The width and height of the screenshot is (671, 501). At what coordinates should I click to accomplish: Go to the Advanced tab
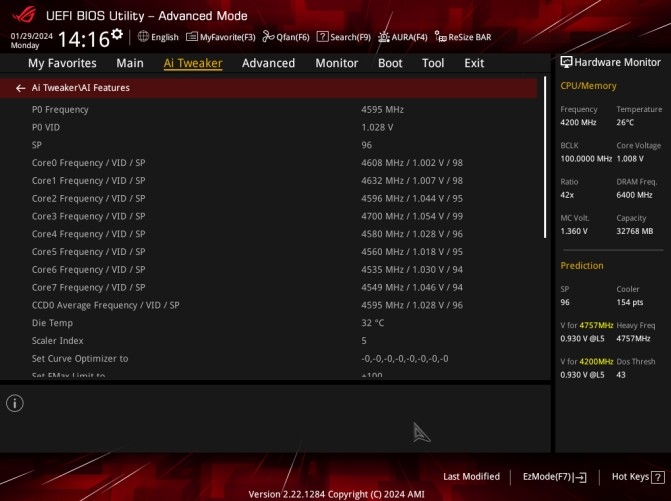click(268, 63)
